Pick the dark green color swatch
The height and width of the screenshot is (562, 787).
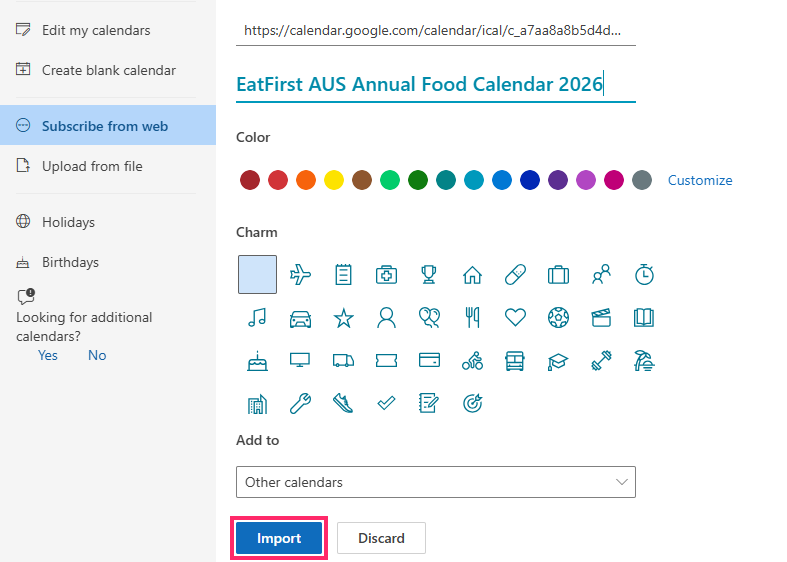[418, 180]
